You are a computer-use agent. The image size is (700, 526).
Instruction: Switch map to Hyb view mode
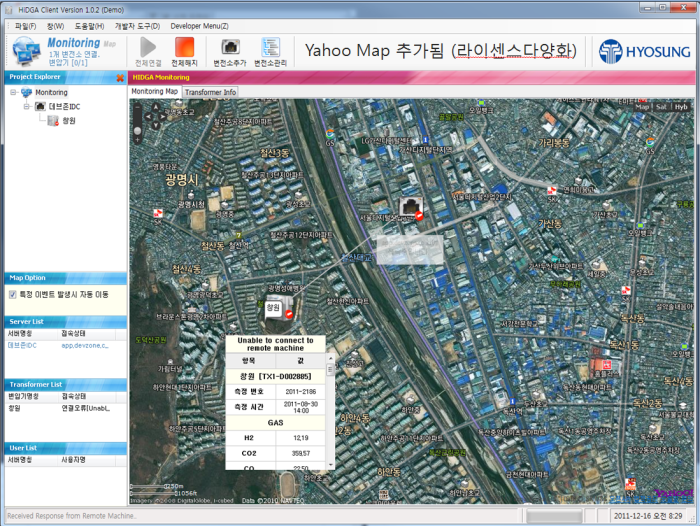click(x=681, y=107)
